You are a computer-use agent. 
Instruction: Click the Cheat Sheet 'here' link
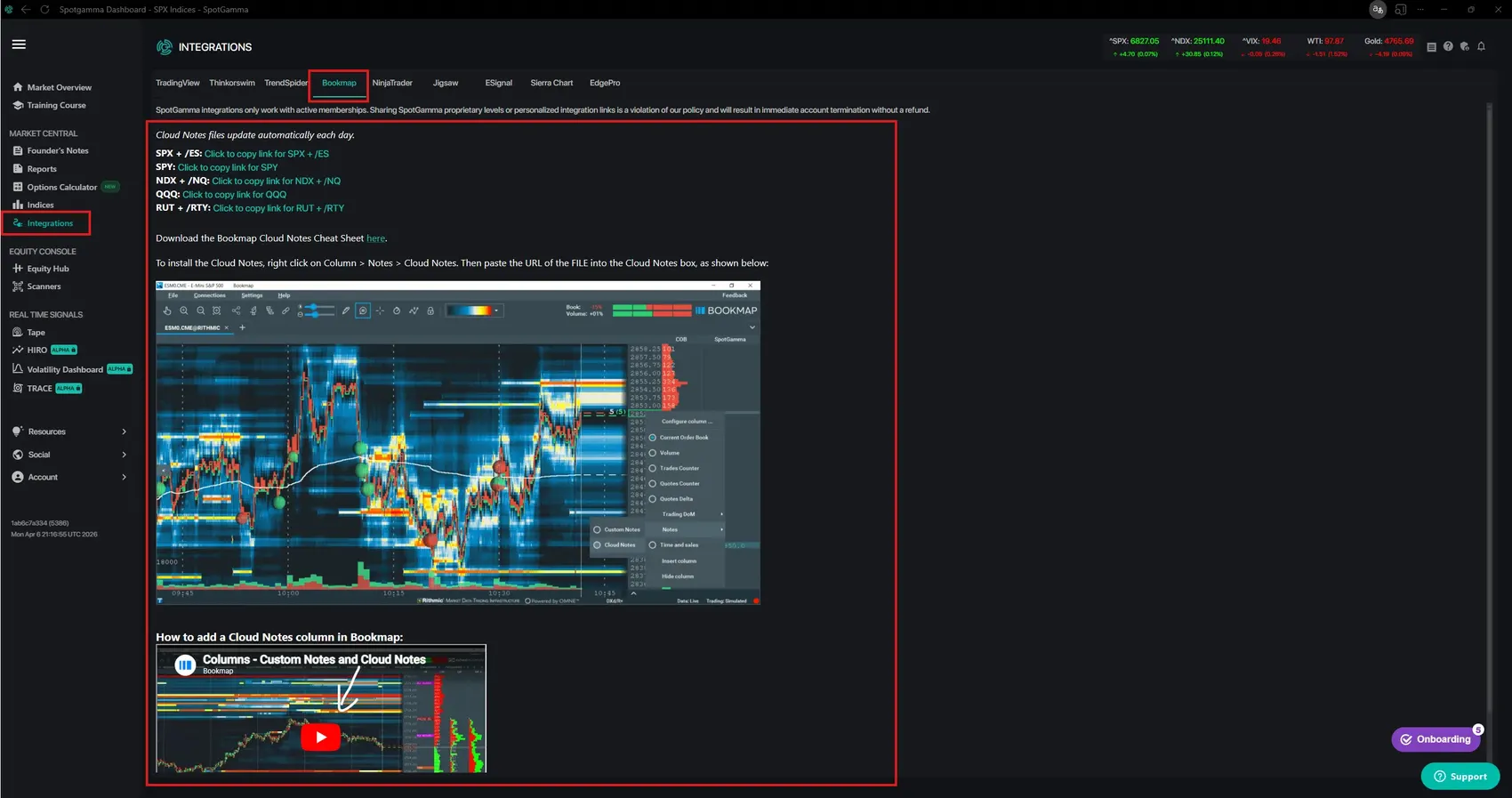point(375,238)
